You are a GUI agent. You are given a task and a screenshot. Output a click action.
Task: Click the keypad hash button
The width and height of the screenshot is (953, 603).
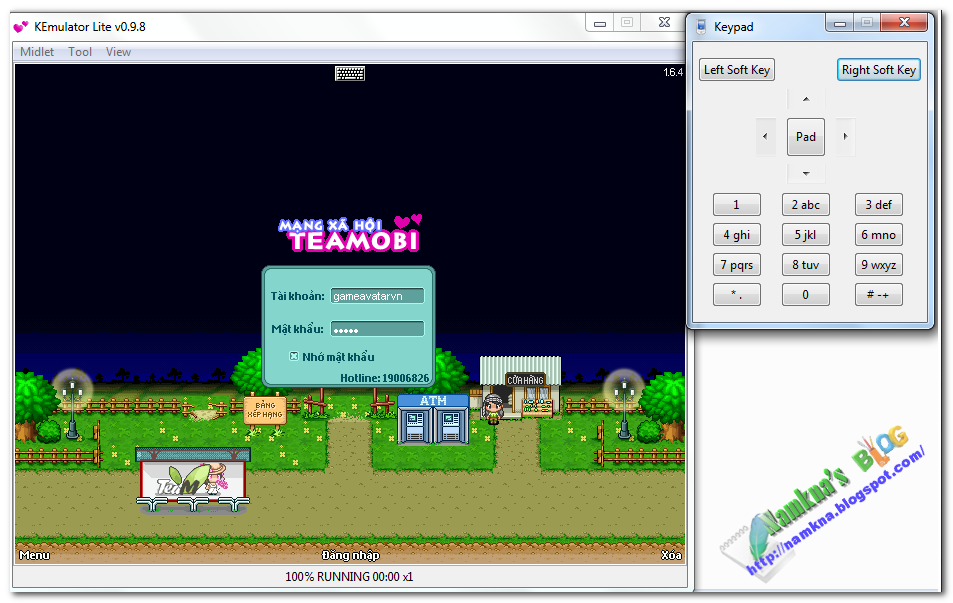(x=879, y=295)
